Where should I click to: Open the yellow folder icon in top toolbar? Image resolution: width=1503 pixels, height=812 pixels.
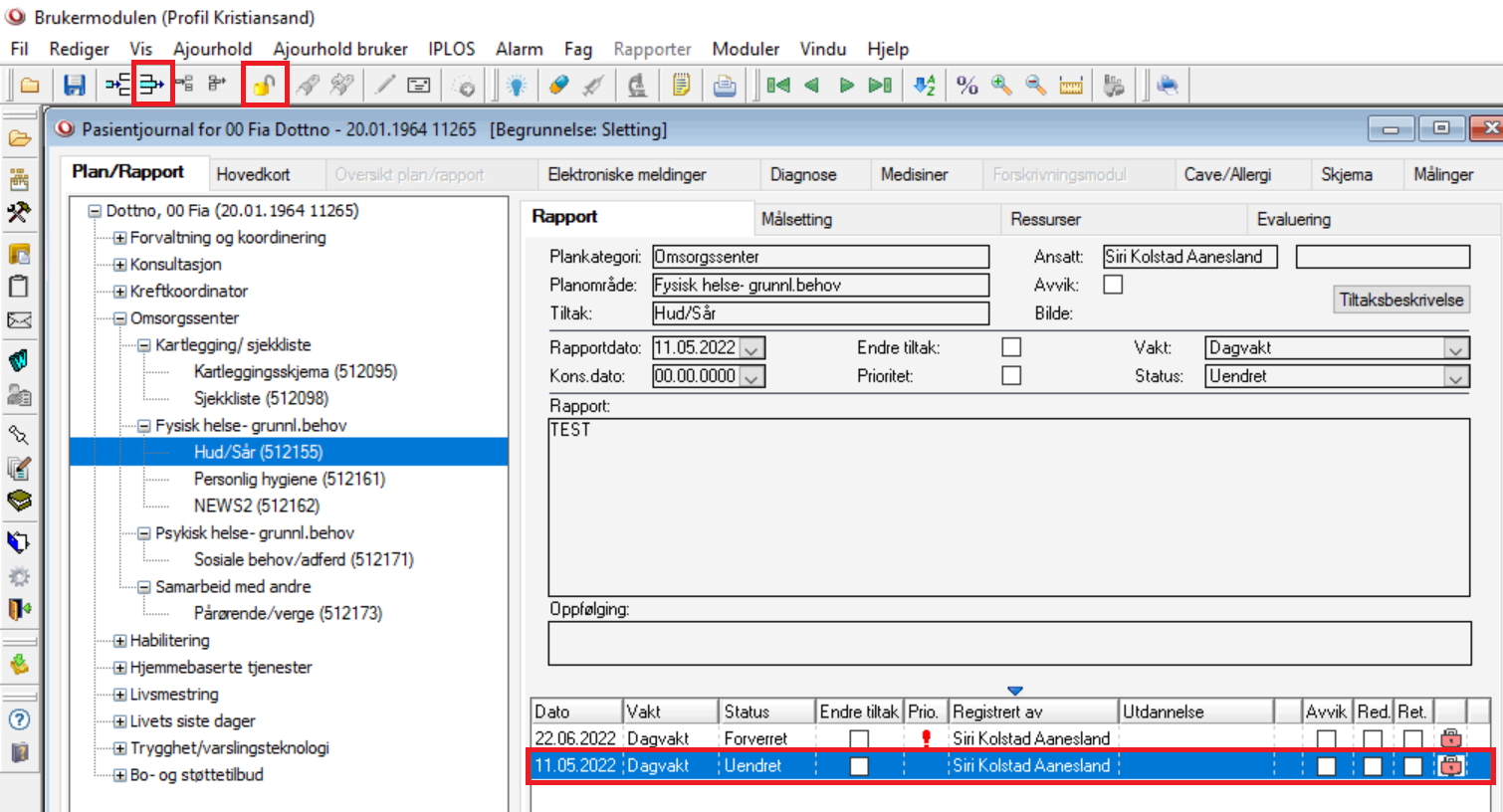30,86
